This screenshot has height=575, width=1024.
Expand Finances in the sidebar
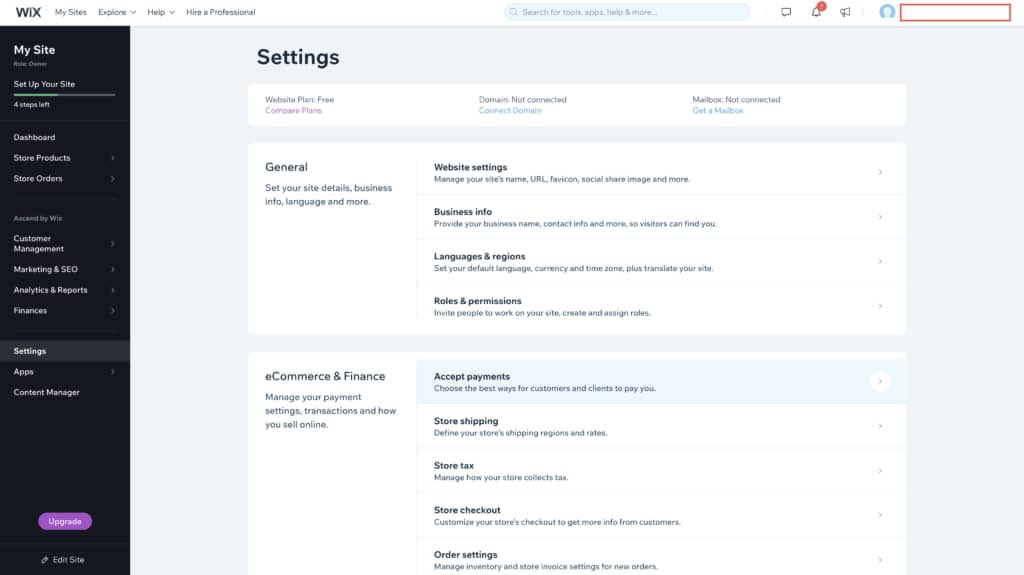coord(65,310)
